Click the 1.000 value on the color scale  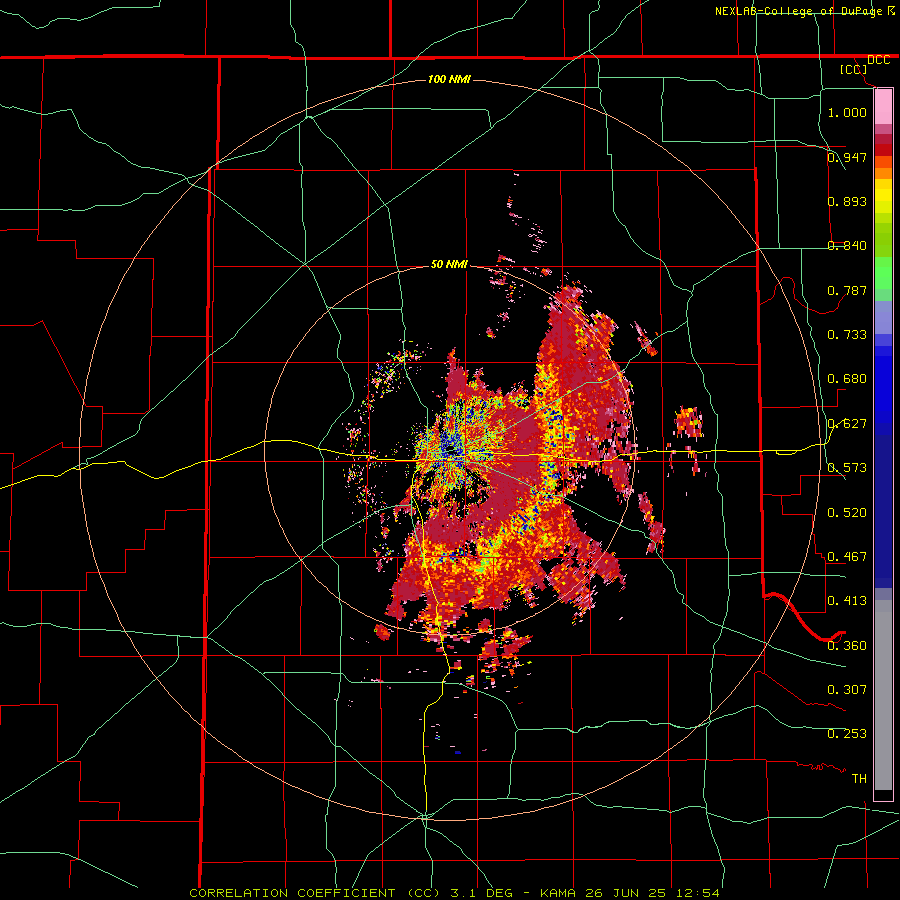pos(847,112)
